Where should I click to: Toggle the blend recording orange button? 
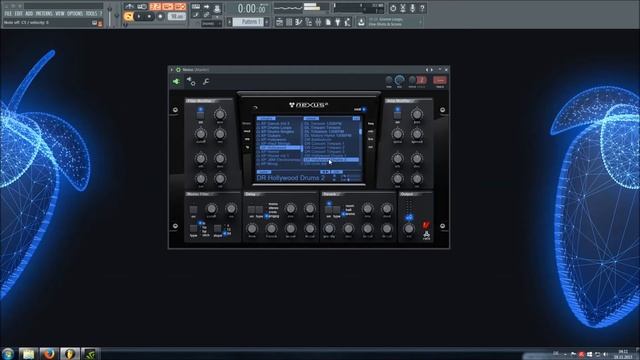(x=167, y=7)
